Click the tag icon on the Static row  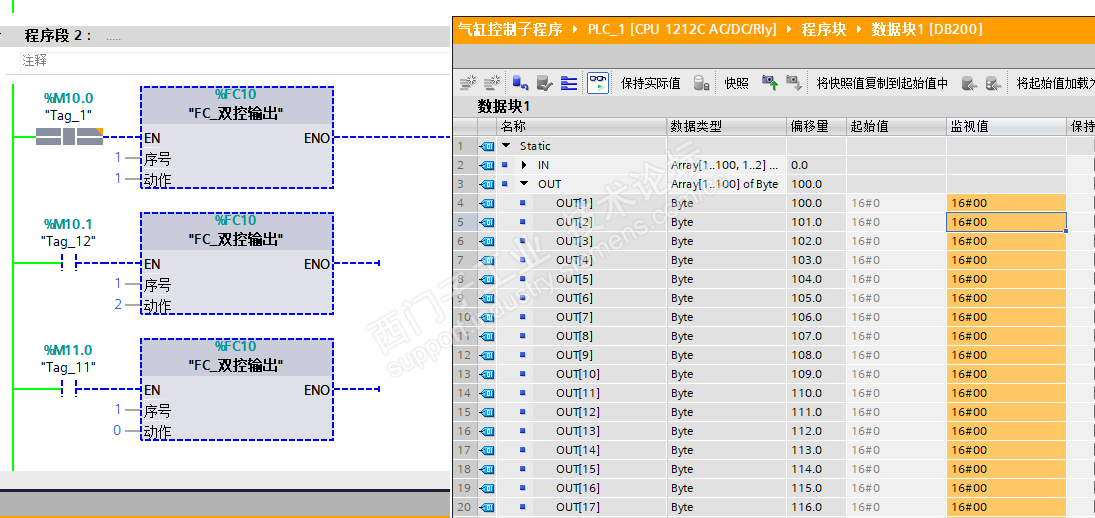[487, 146]
